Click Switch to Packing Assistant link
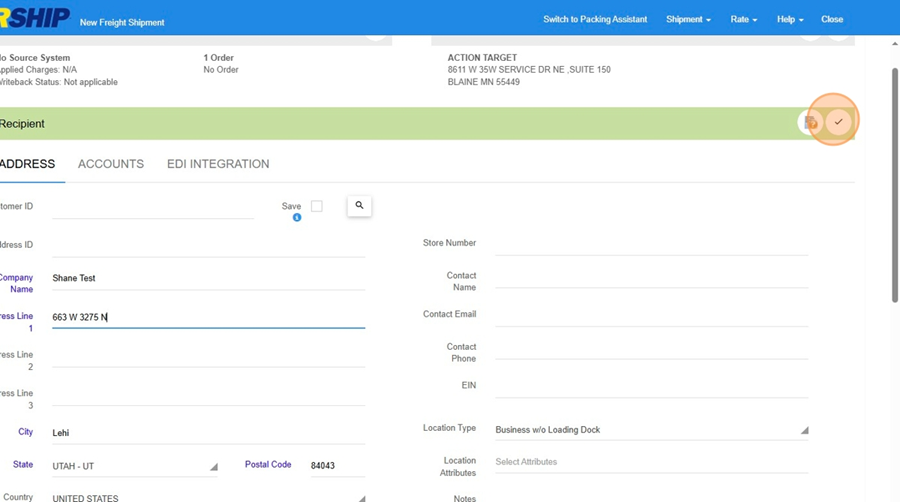The width and height of the screenshot is (900, 502). point(595,19)
